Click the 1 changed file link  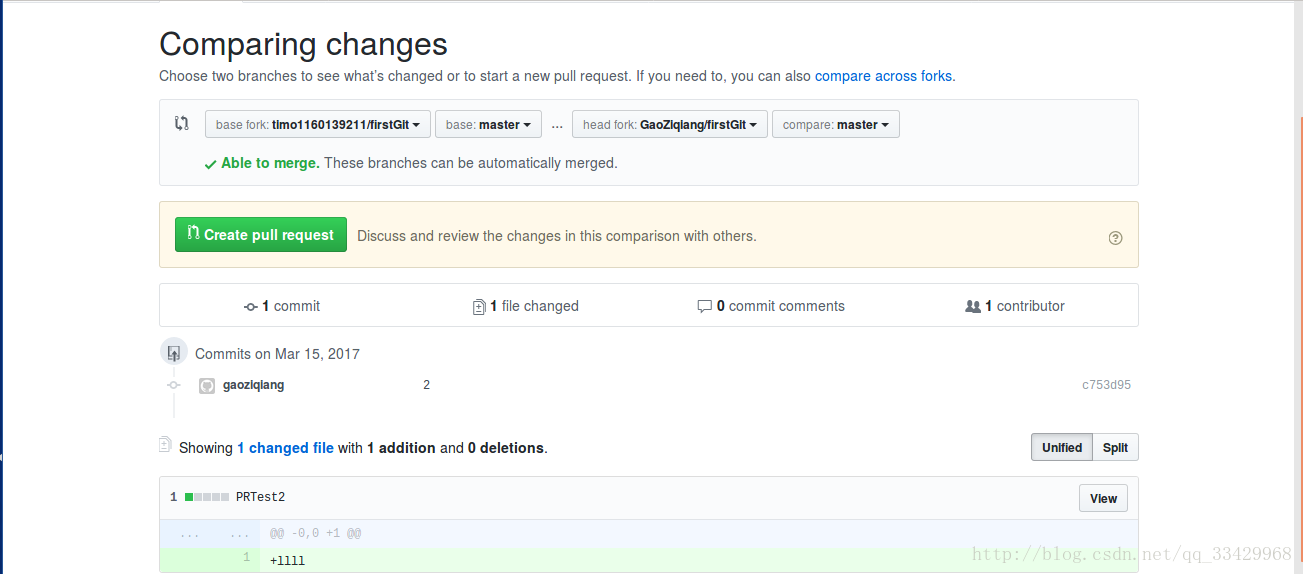click(x=285, y=448)
